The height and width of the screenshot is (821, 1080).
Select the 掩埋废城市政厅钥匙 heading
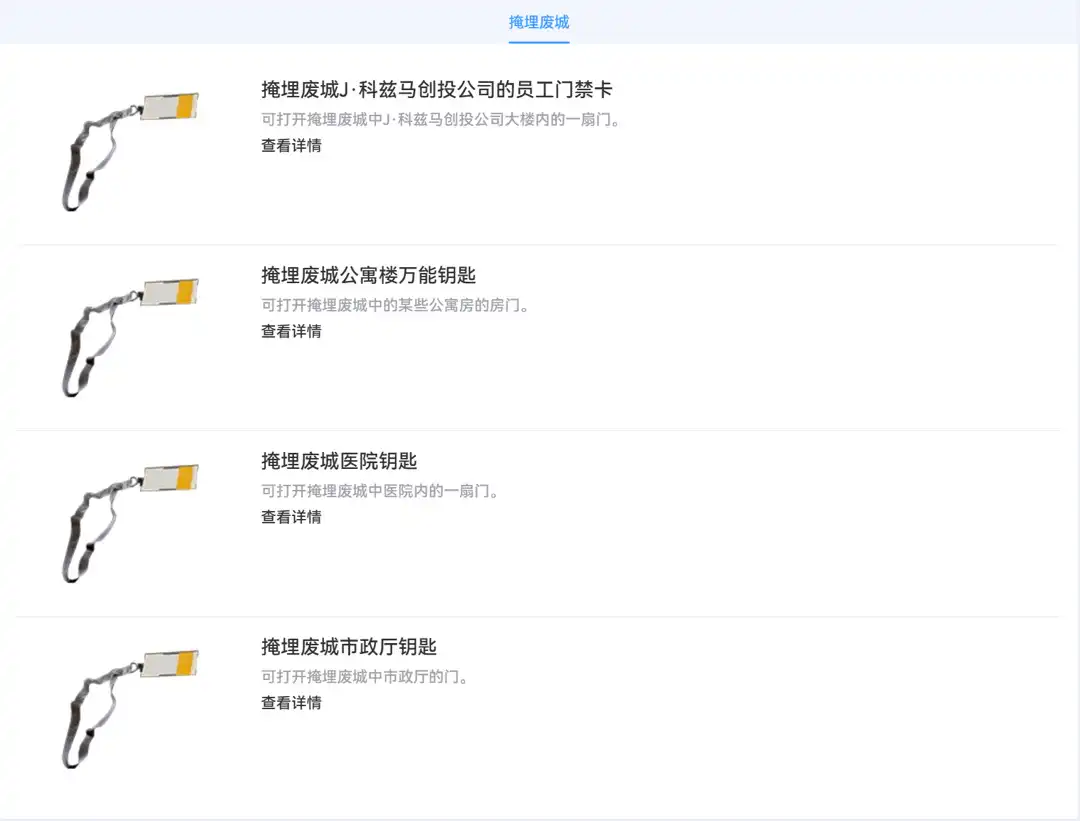(349, 648)
